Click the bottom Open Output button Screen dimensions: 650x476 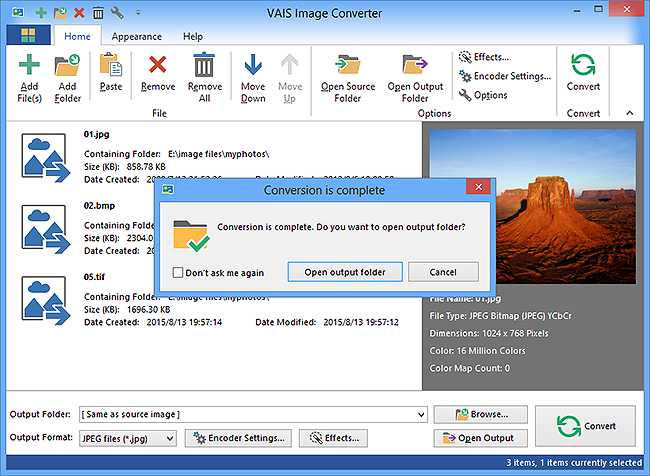coord(480,438)
